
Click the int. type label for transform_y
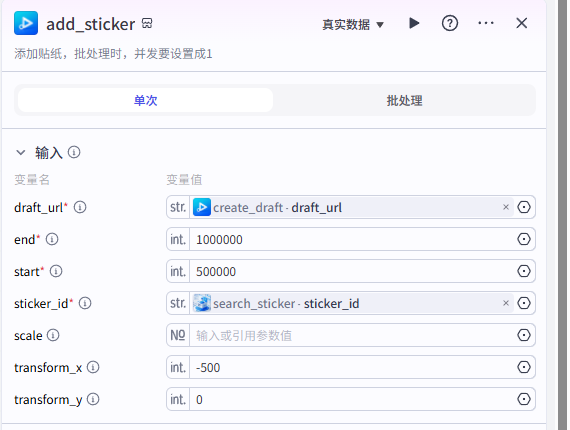tap(178, 399)
